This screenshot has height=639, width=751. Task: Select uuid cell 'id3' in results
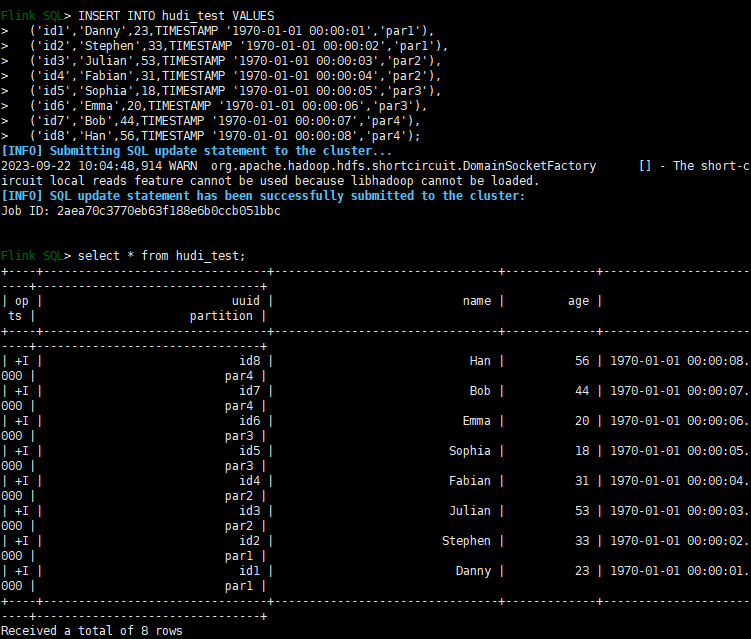250,511
